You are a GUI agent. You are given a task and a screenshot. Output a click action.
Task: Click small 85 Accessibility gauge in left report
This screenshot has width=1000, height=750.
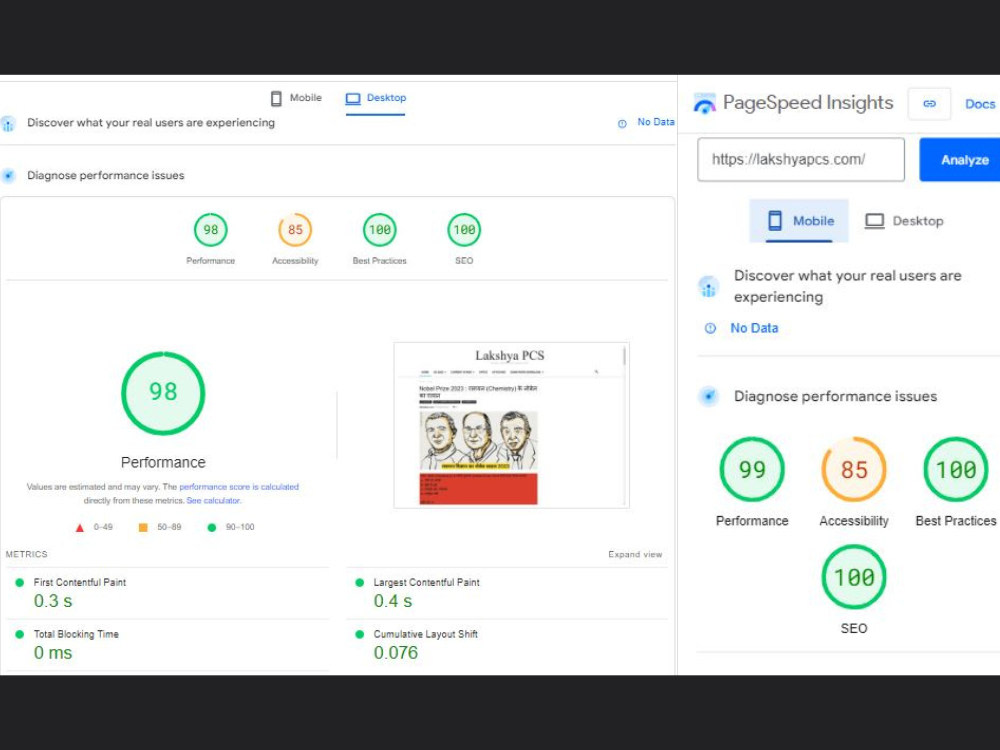[295, 230]
